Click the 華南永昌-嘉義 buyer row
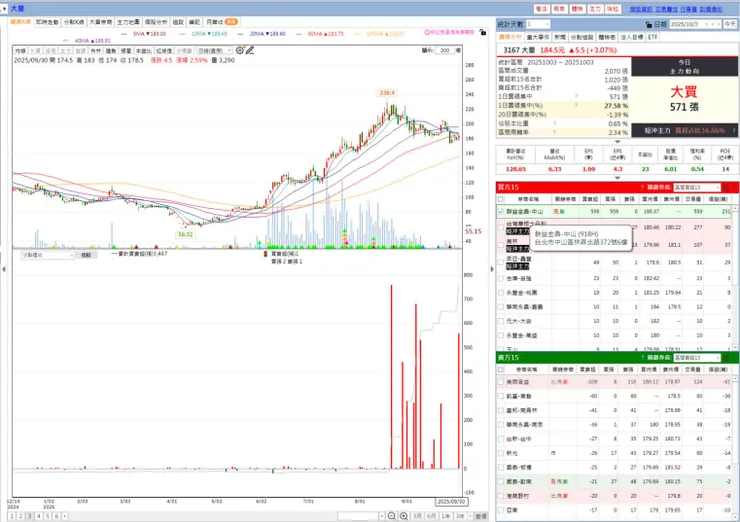 (x=614, y=307)
